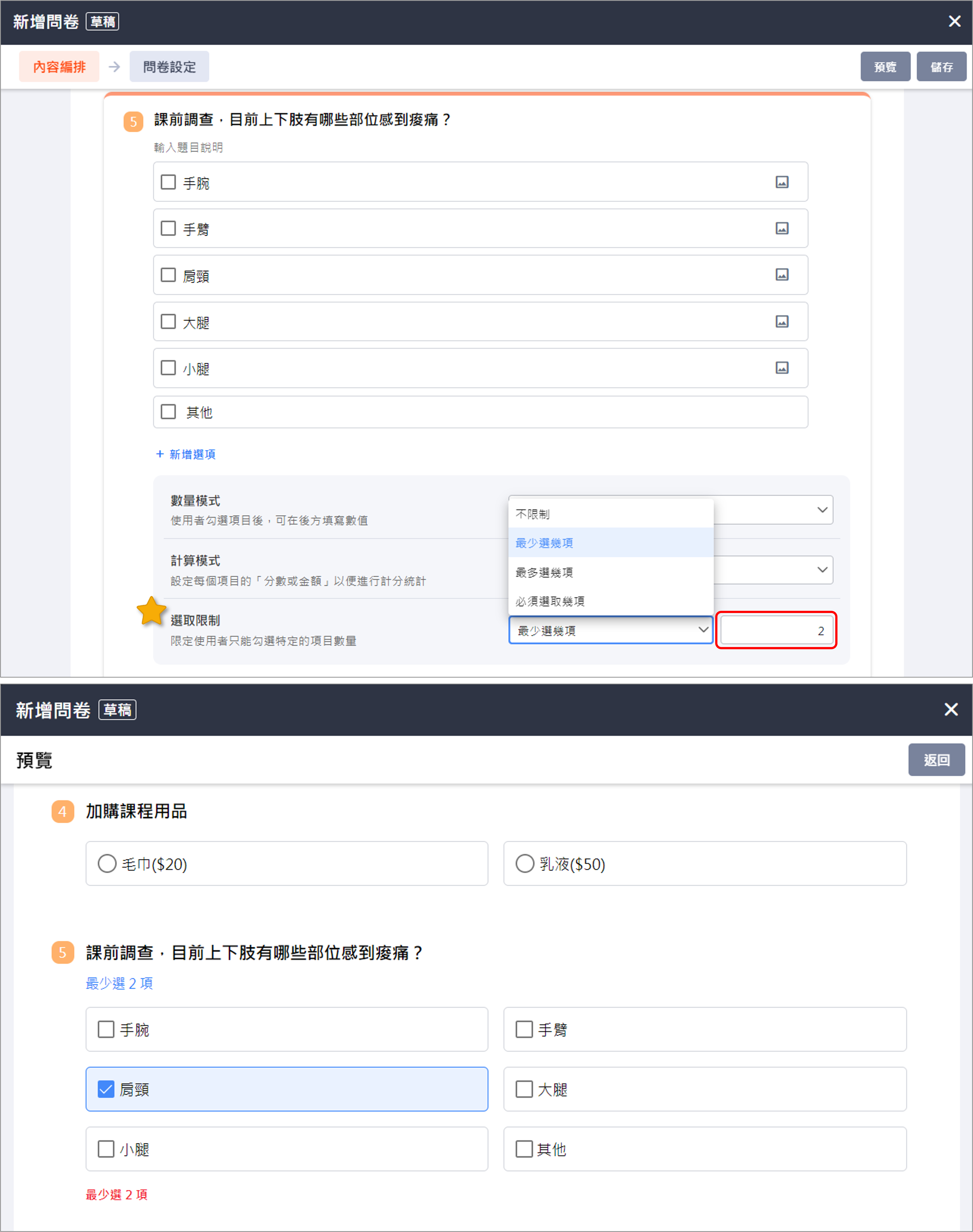Viewport: 973px width, 1232px height.
Task: Click the 草稿 badge in editor header
Action: 103,22
